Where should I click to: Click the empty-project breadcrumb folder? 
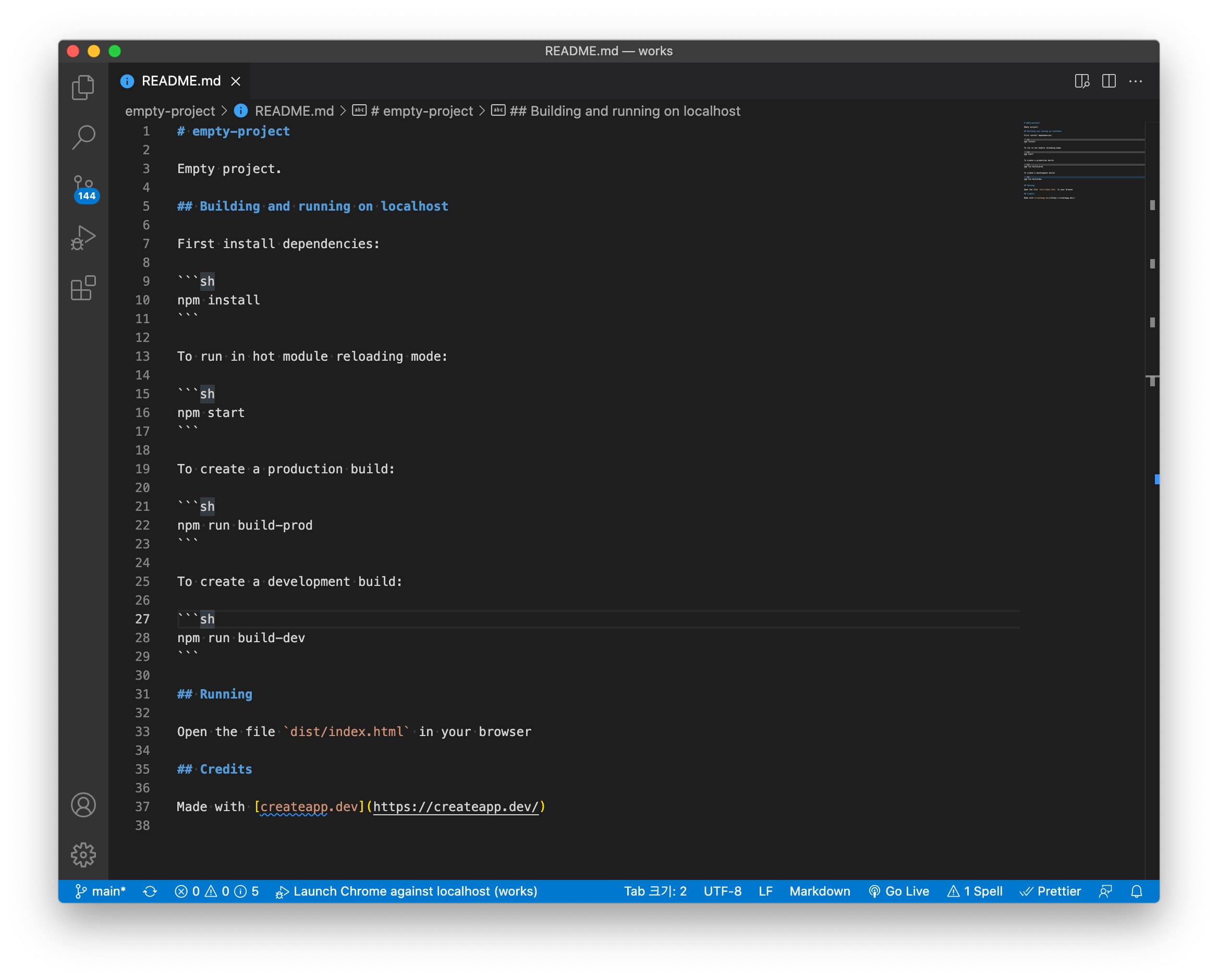(x=170, y=111)
